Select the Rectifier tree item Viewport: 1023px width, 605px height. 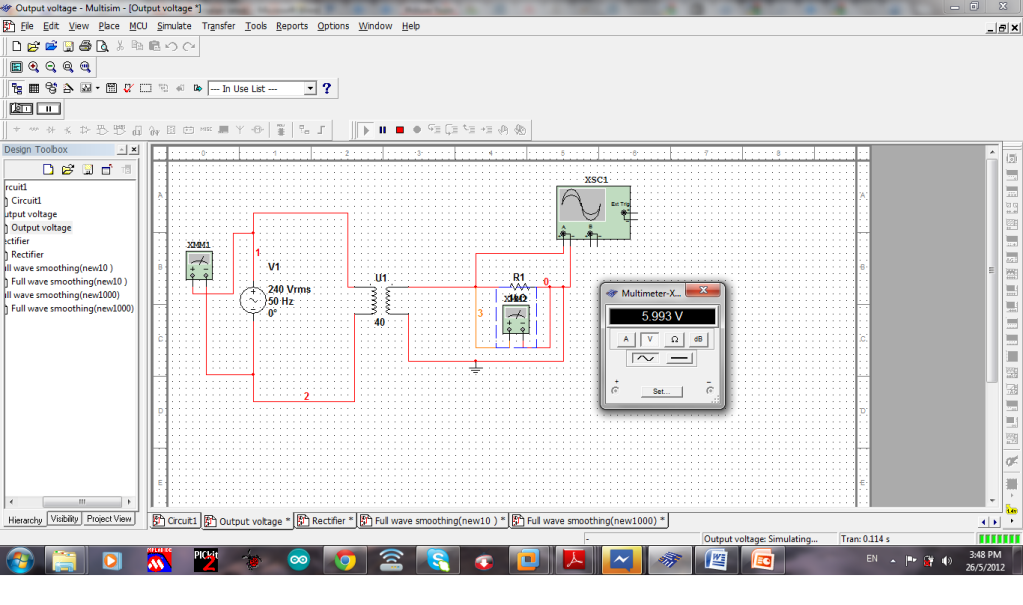click(x=27, y=255)
